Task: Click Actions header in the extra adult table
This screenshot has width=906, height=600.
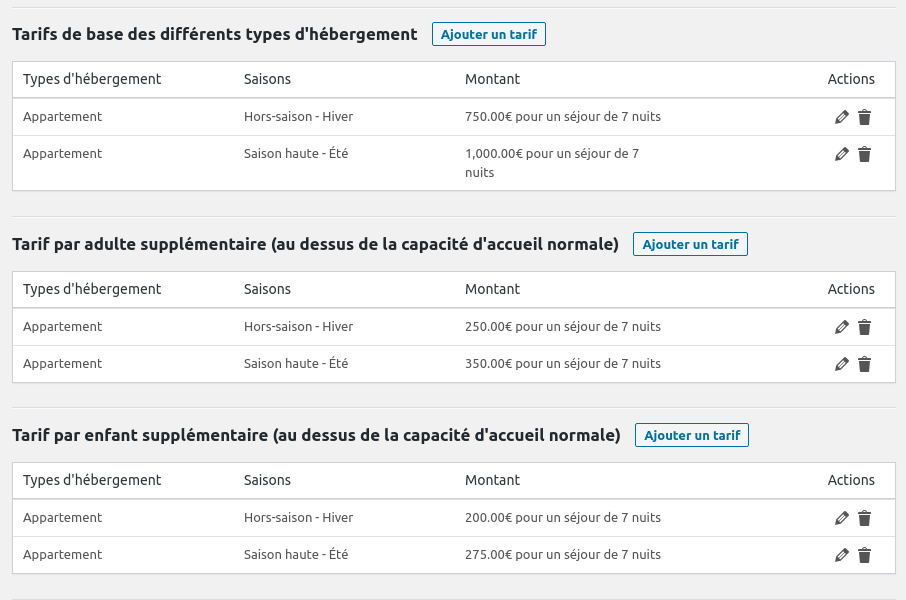Action: (x=850, y=289)
